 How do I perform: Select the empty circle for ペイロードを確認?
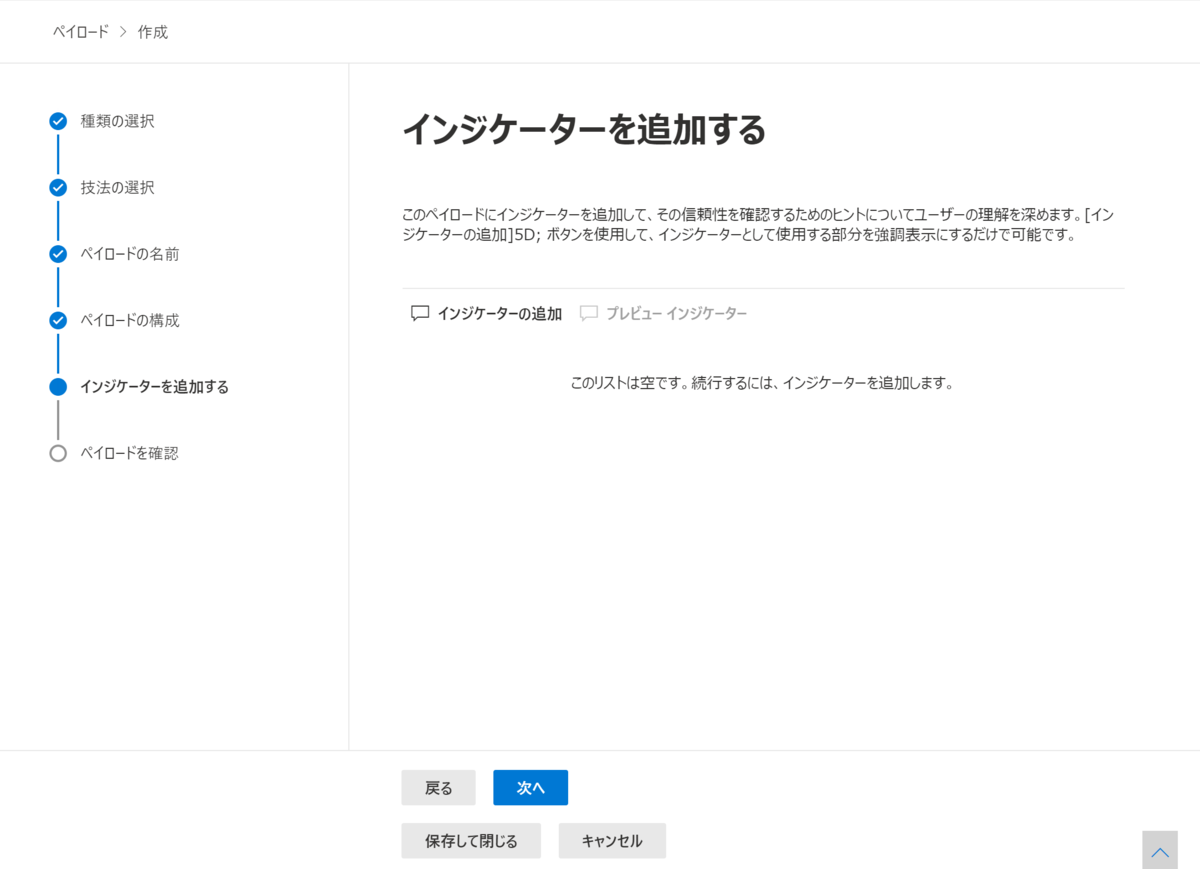tap(58, 453)
